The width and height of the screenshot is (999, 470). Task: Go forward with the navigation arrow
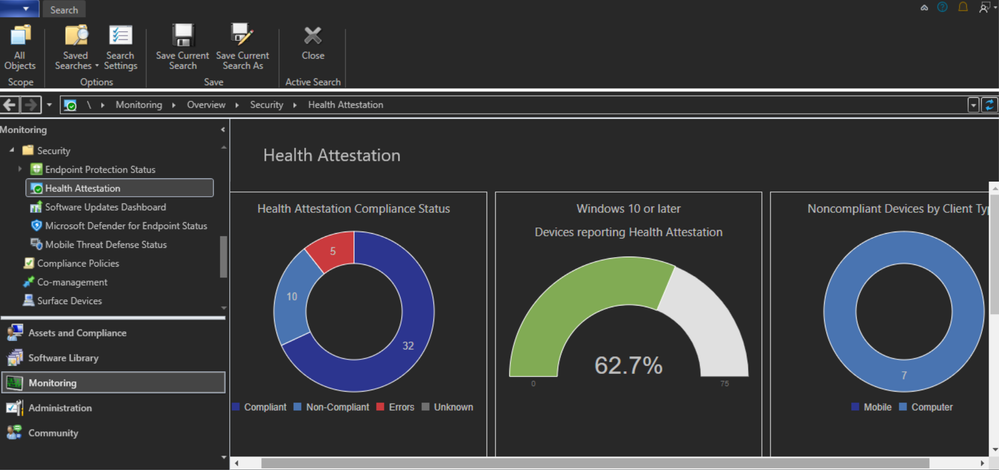tap(31, 104)
